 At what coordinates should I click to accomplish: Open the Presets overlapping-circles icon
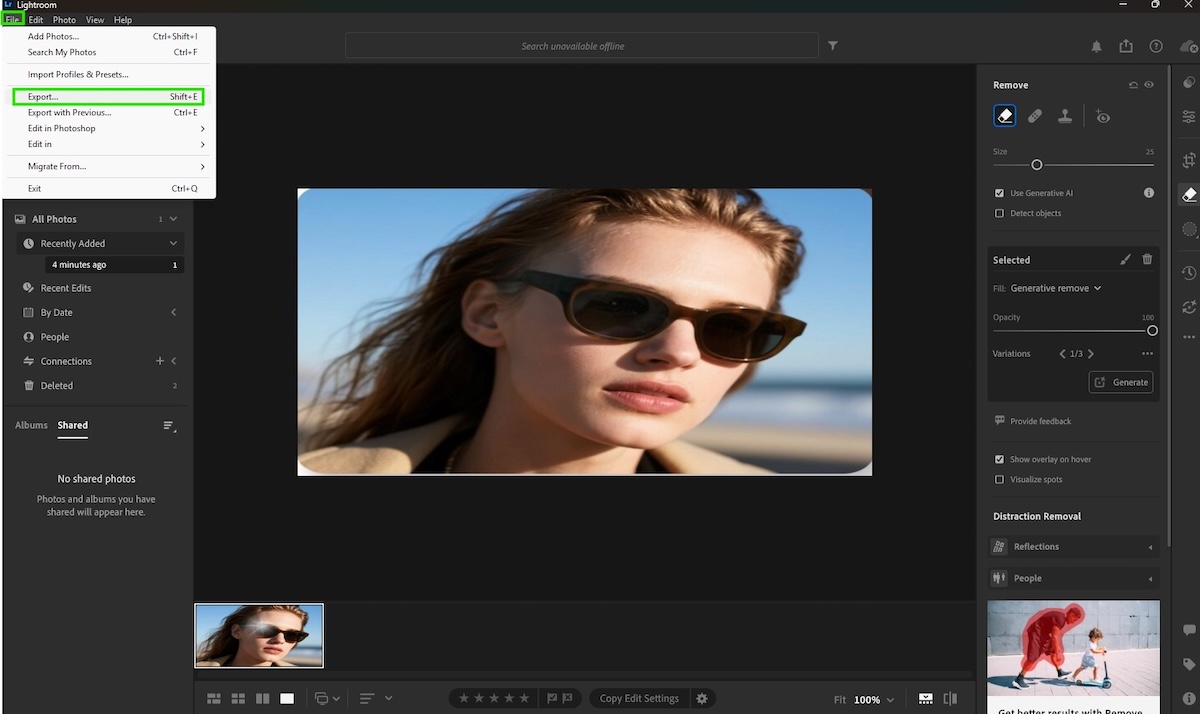click(1188, 83)
